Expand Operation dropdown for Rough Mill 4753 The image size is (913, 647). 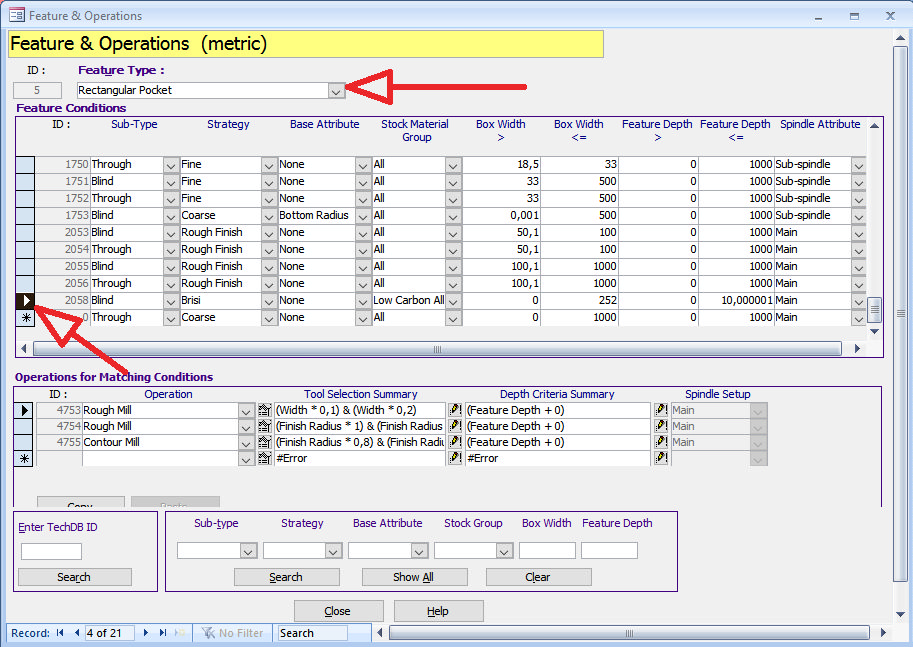point(247,411)
